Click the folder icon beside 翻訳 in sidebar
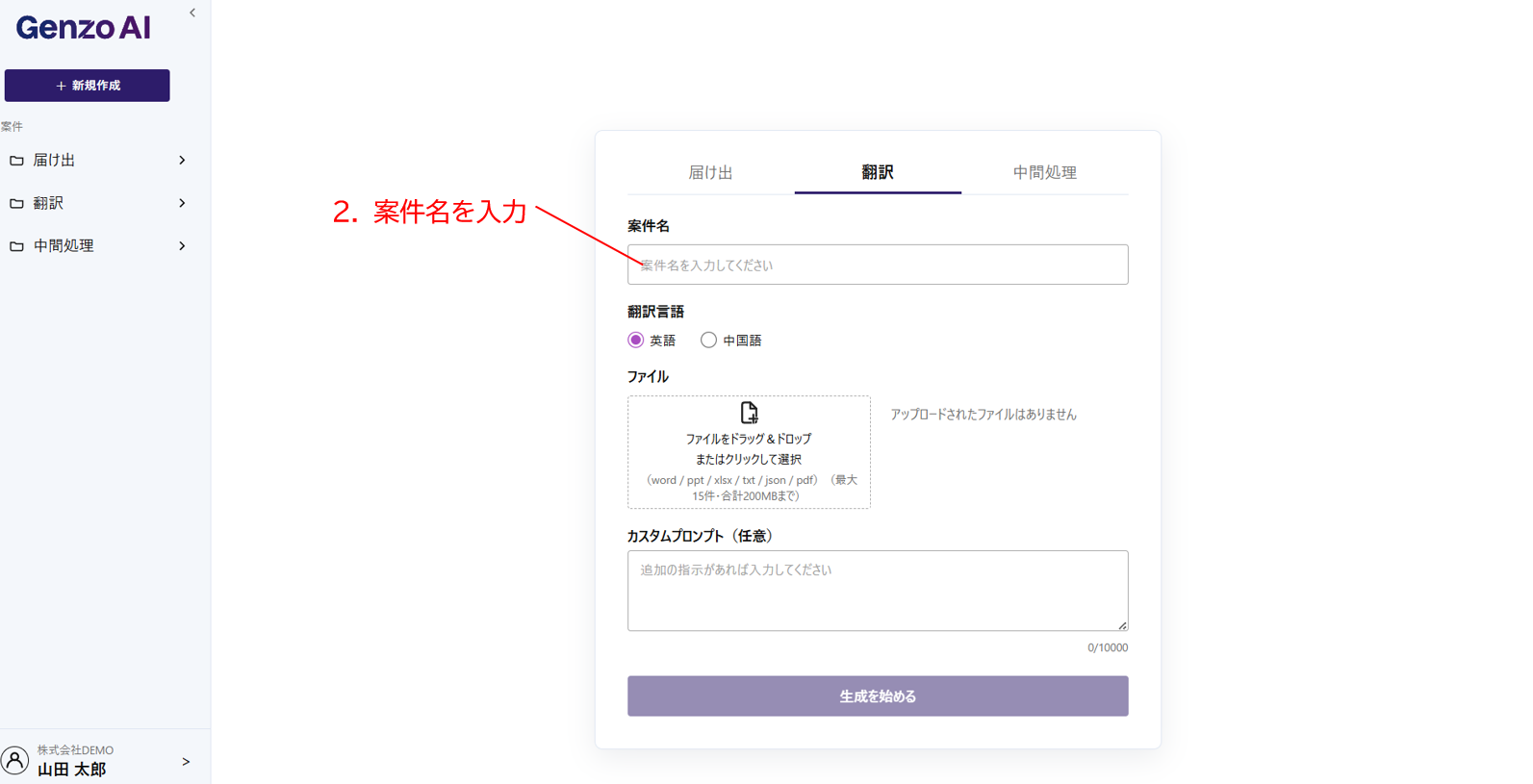Image resolution: width=1533 pixels, height=784 pixels. [x=16, y=203]
